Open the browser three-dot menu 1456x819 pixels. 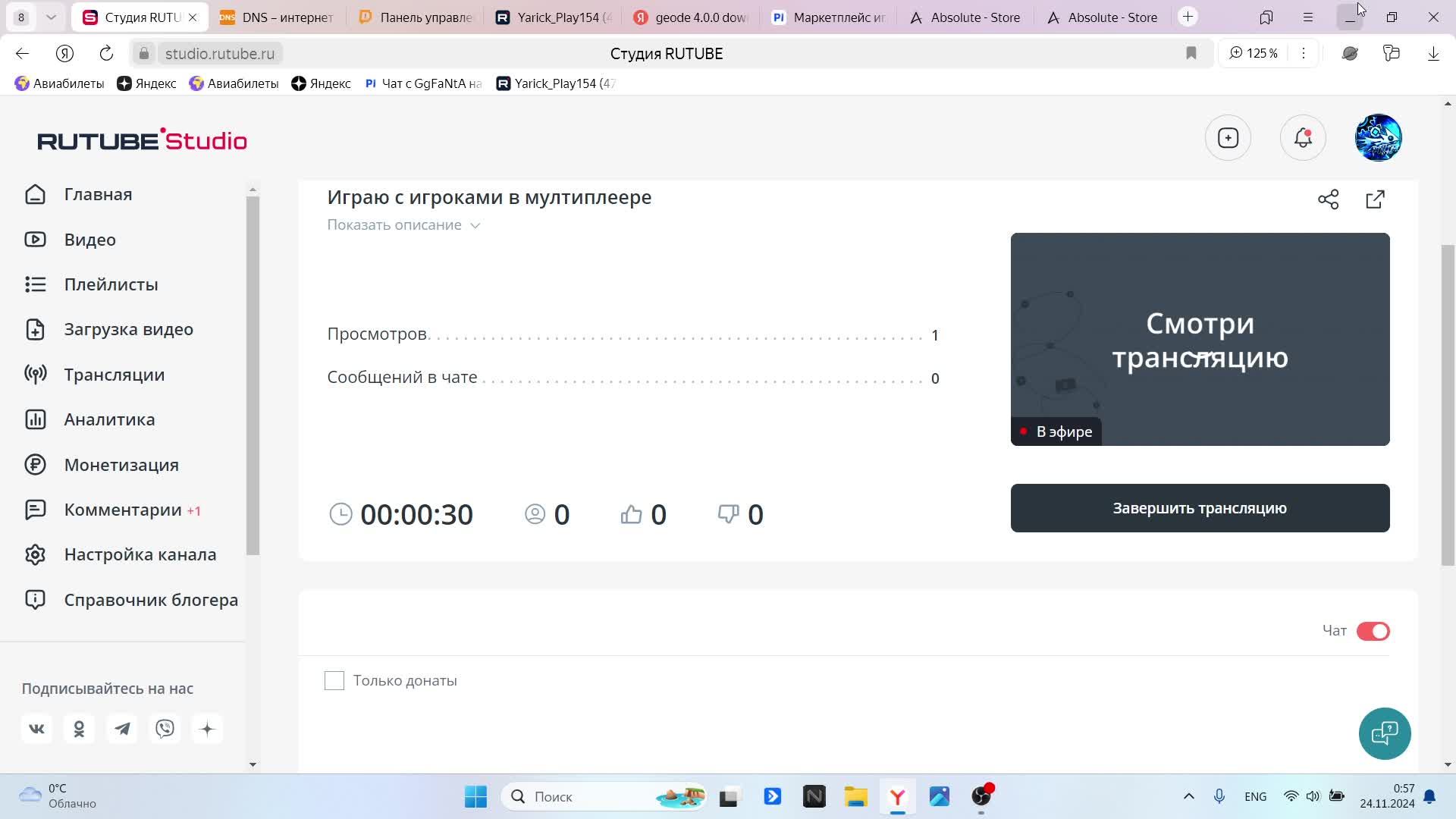(x=1304, y=53)
